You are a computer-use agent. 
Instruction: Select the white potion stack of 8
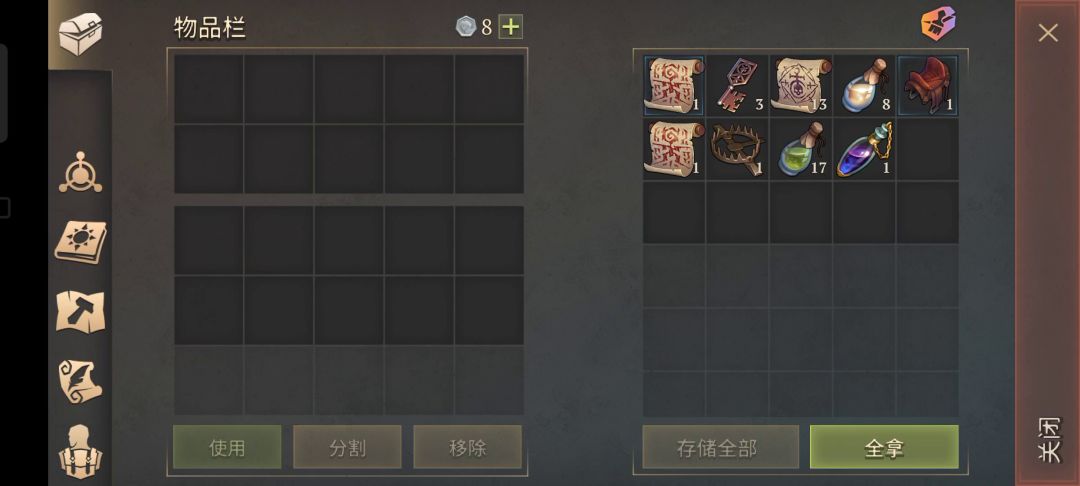coord(864,85)
